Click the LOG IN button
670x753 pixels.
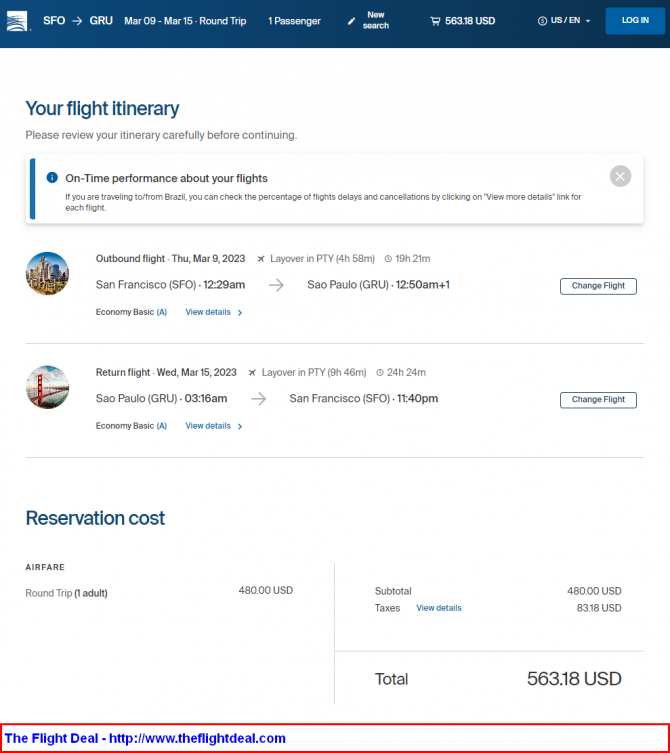[635, 20]
